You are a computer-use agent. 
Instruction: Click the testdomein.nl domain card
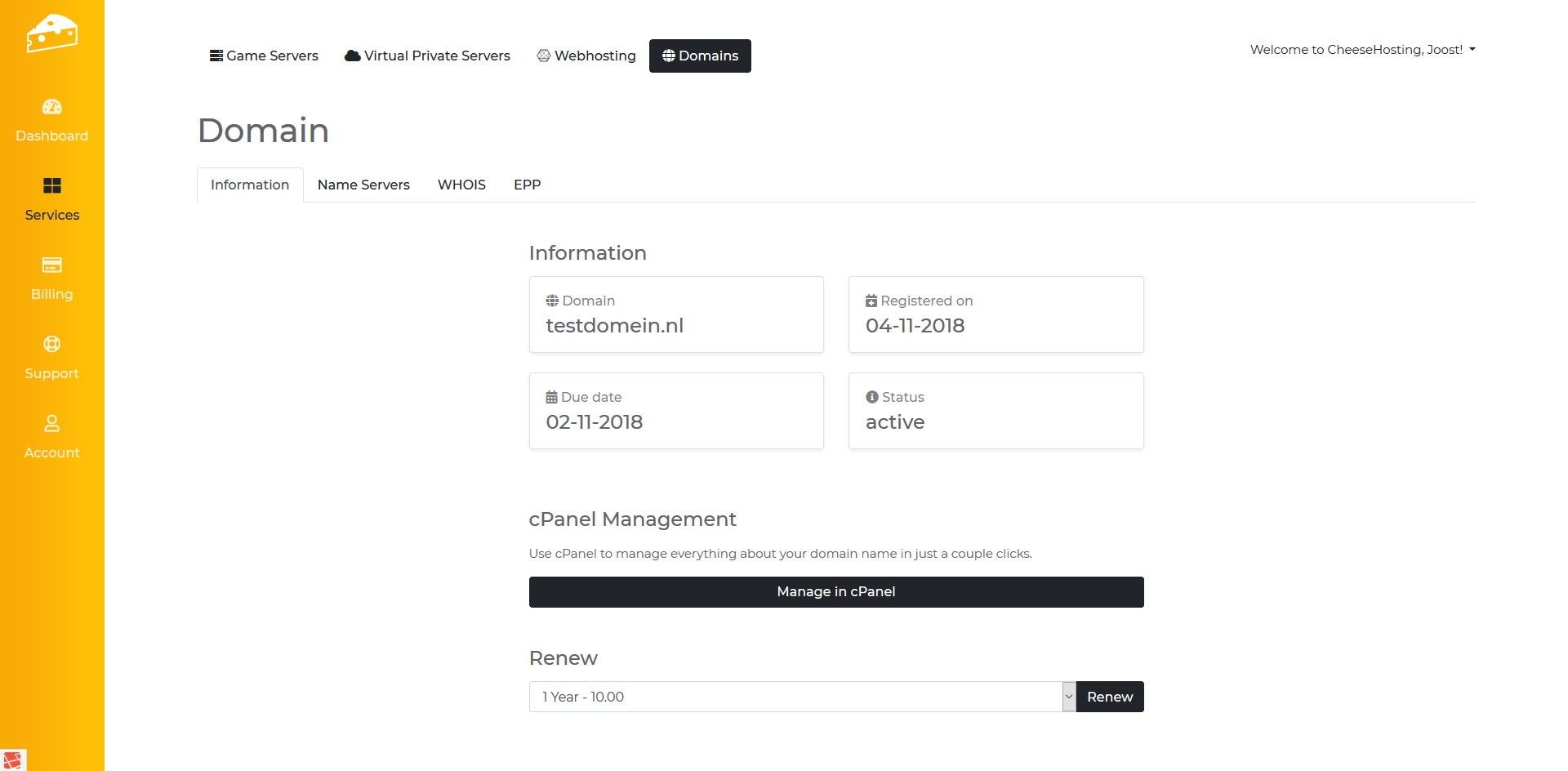676,314
